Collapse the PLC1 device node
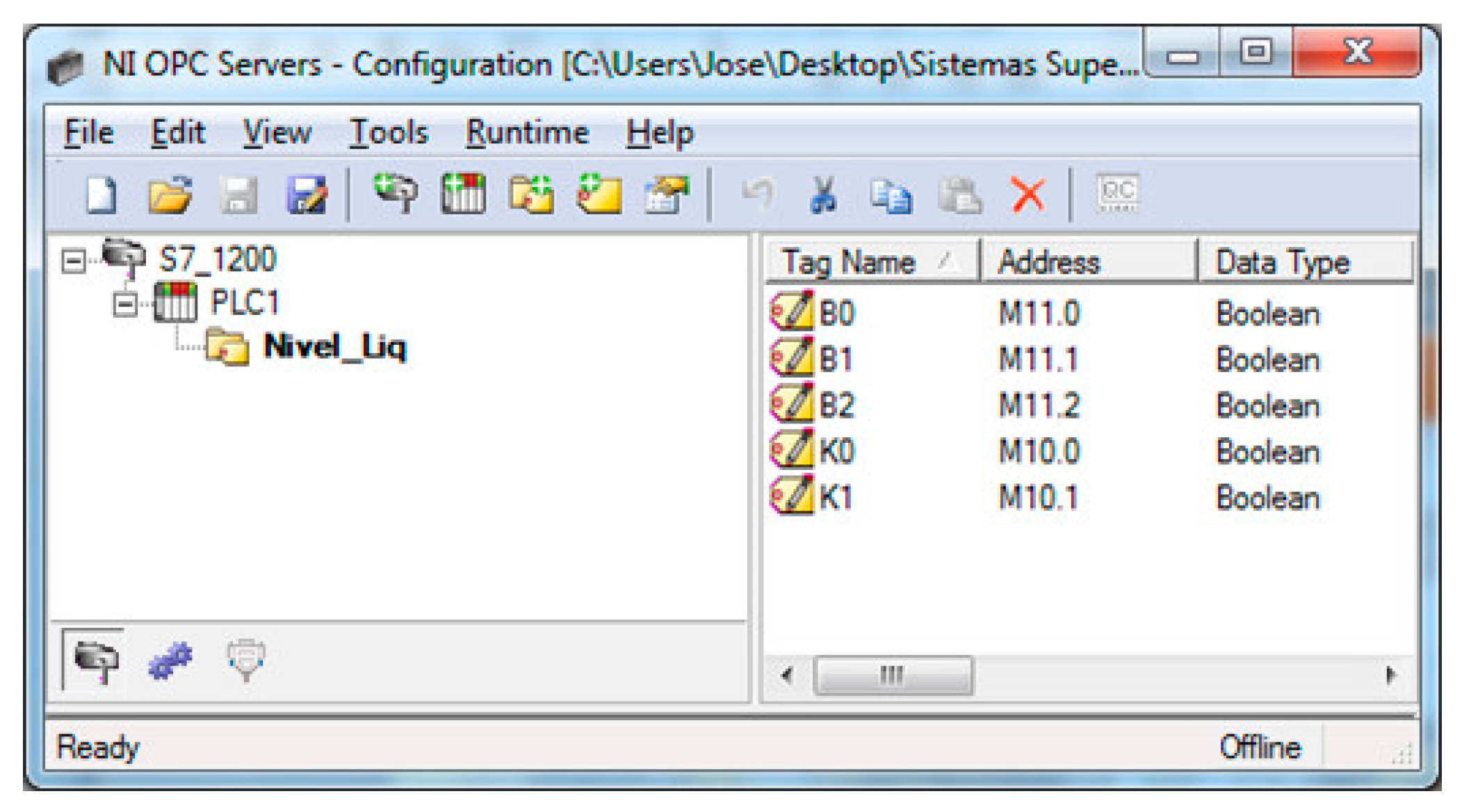This screenshot has height=812, width=1462. [x=125, y=304]
